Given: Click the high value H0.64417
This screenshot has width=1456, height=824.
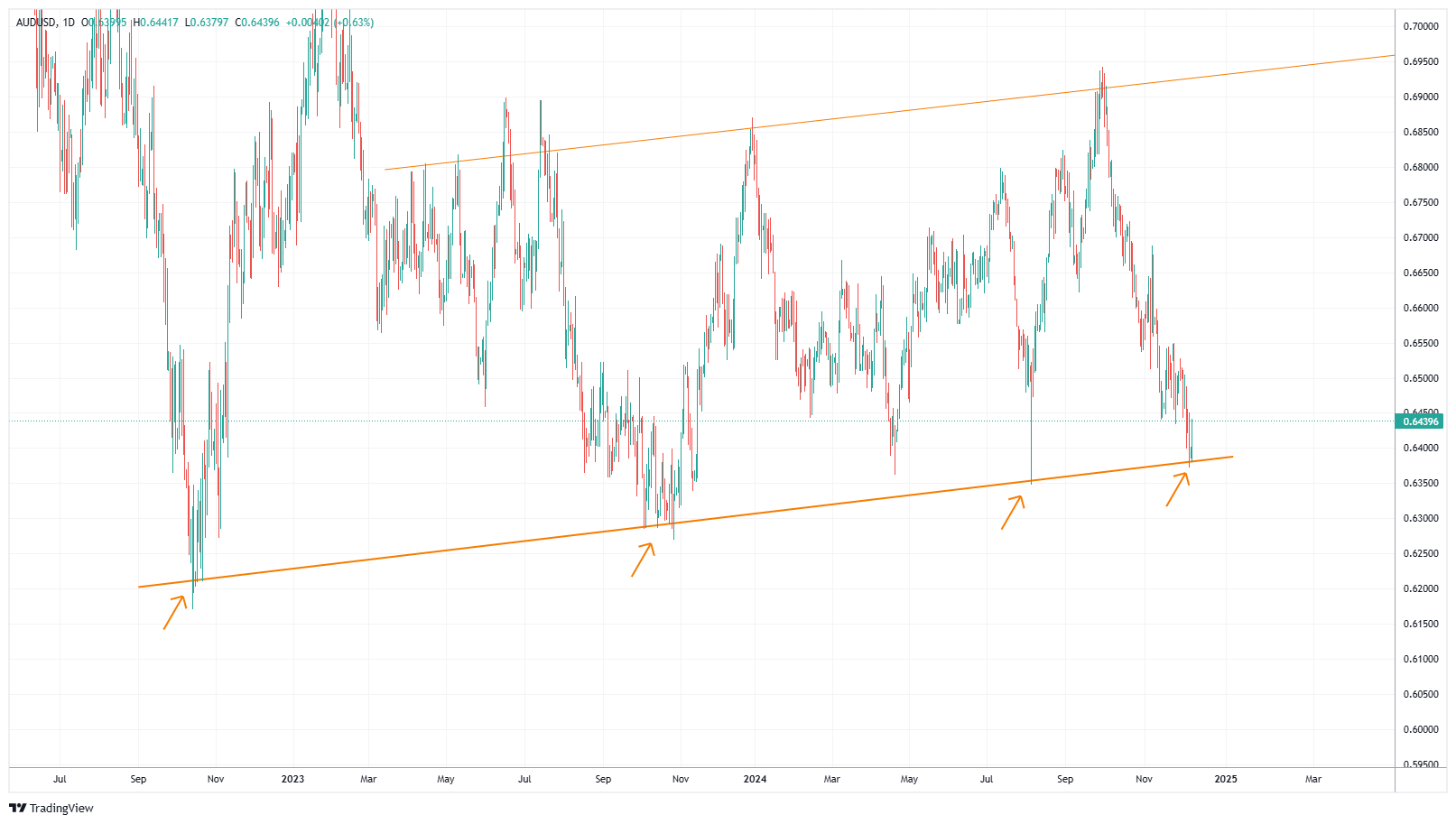Looking at the screenshot, I should click(x=156, y=23).
